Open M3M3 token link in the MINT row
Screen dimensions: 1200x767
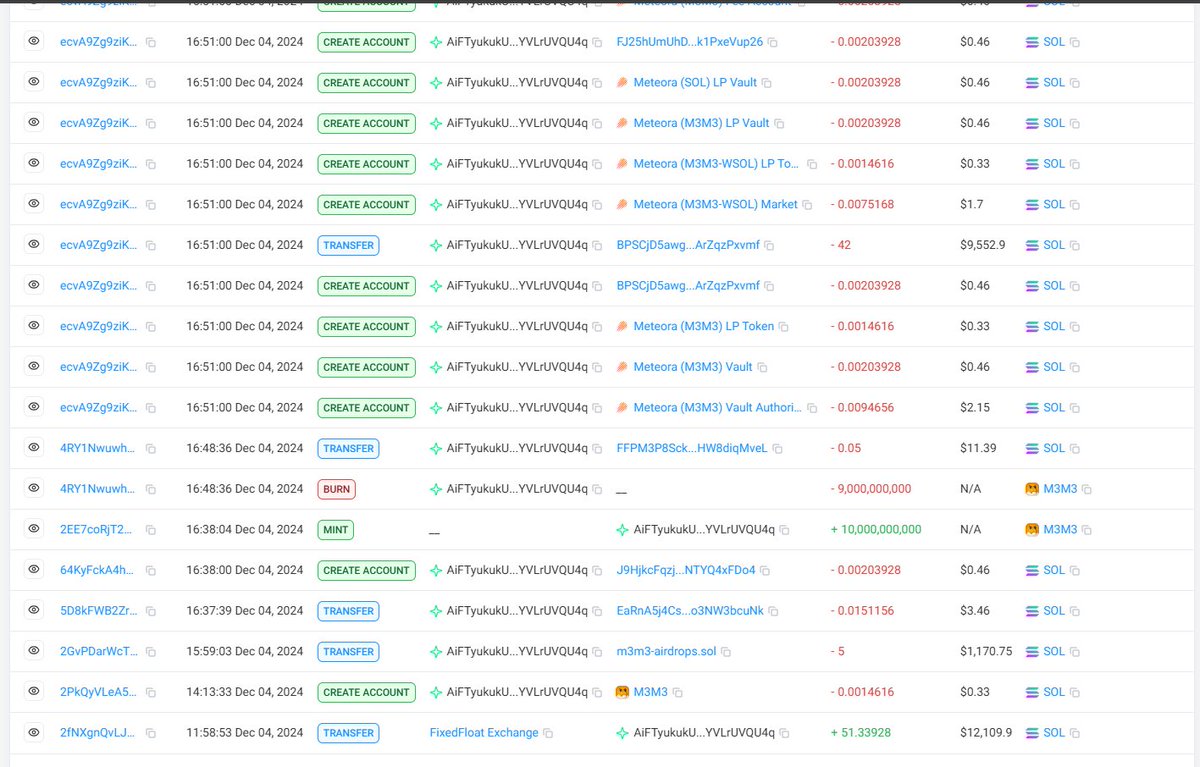point(1060,529)
